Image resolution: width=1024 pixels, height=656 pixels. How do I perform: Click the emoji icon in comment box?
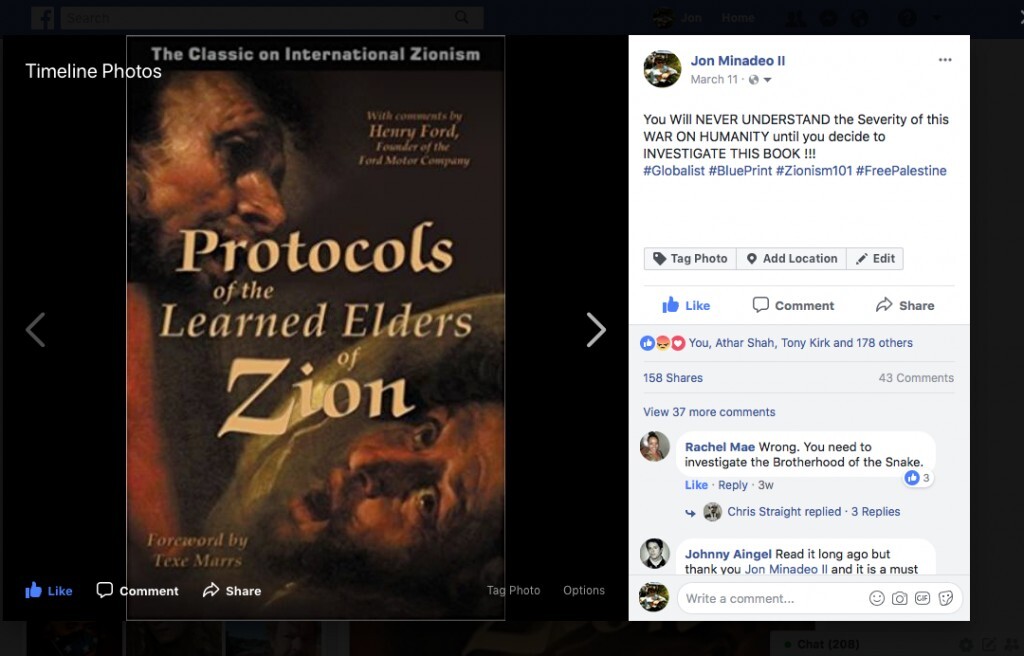[x=876, y=599]
